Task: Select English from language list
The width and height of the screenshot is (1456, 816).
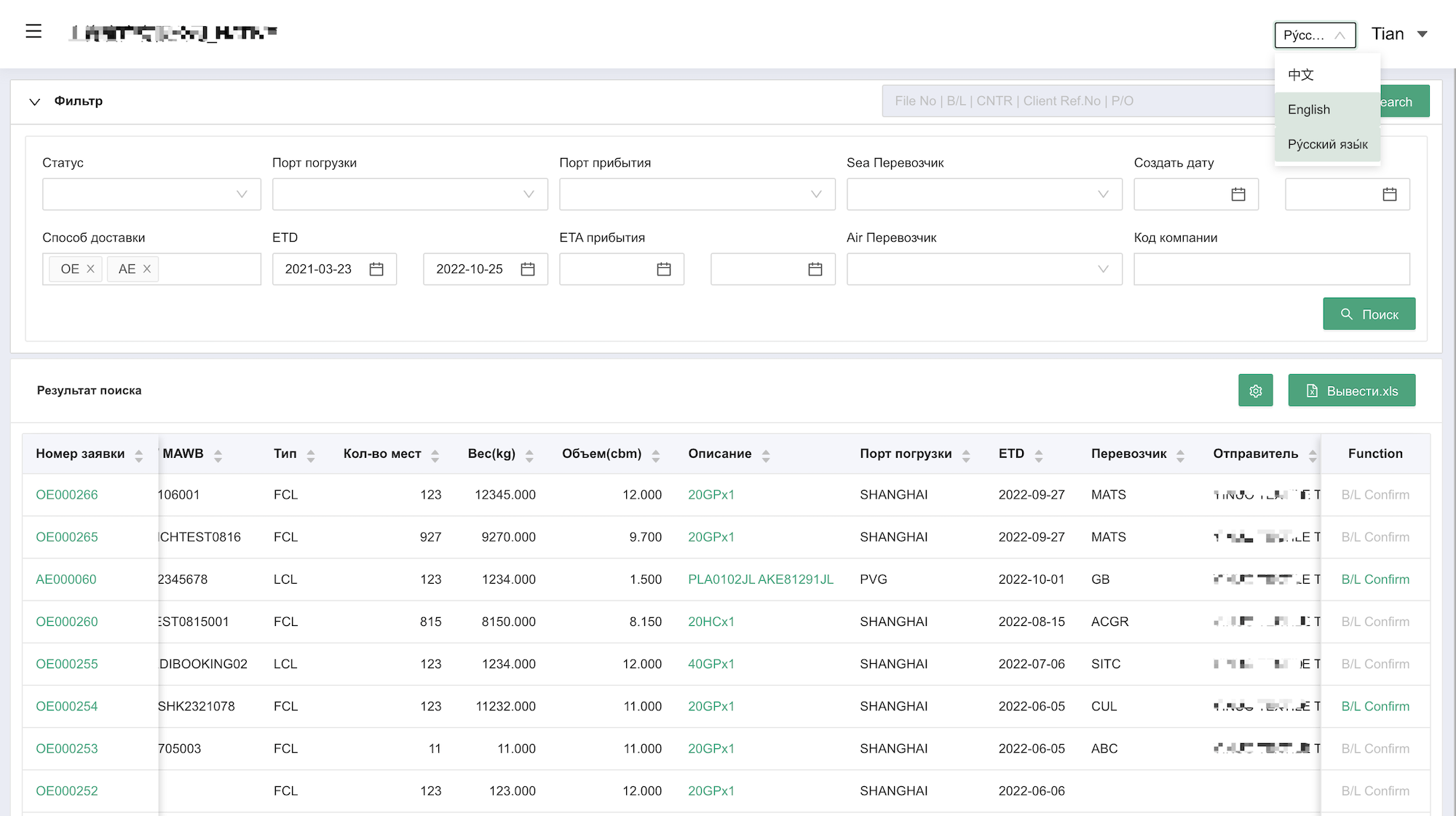Action: tap(1308, 109)
